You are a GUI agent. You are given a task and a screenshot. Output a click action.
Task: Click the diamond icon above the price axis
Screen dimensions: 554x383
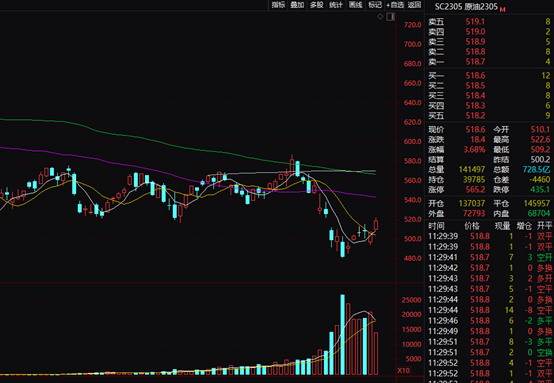[380, 16]
